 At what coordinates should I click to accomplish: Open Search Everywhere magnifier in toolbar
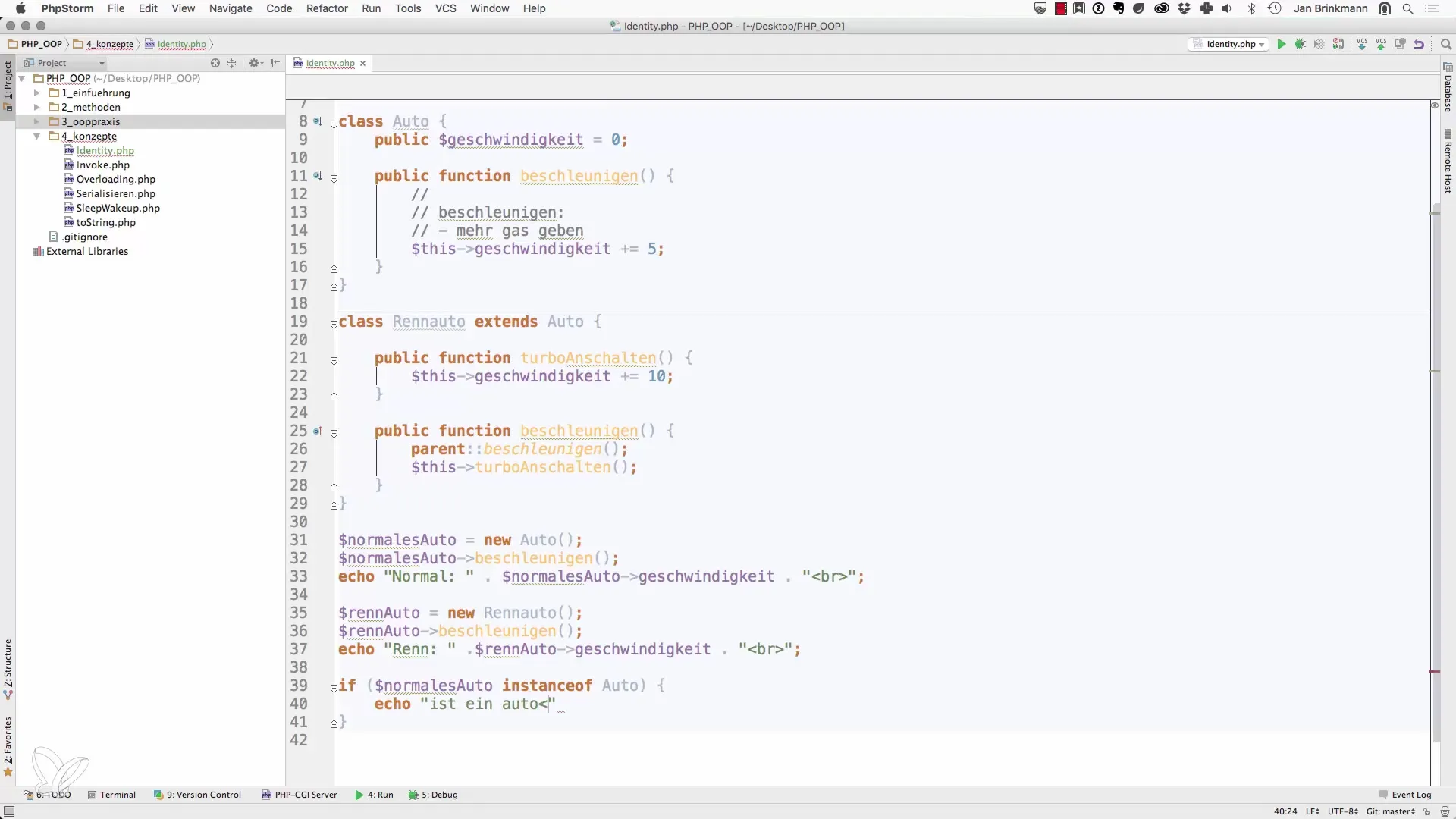coord(1445,44)
